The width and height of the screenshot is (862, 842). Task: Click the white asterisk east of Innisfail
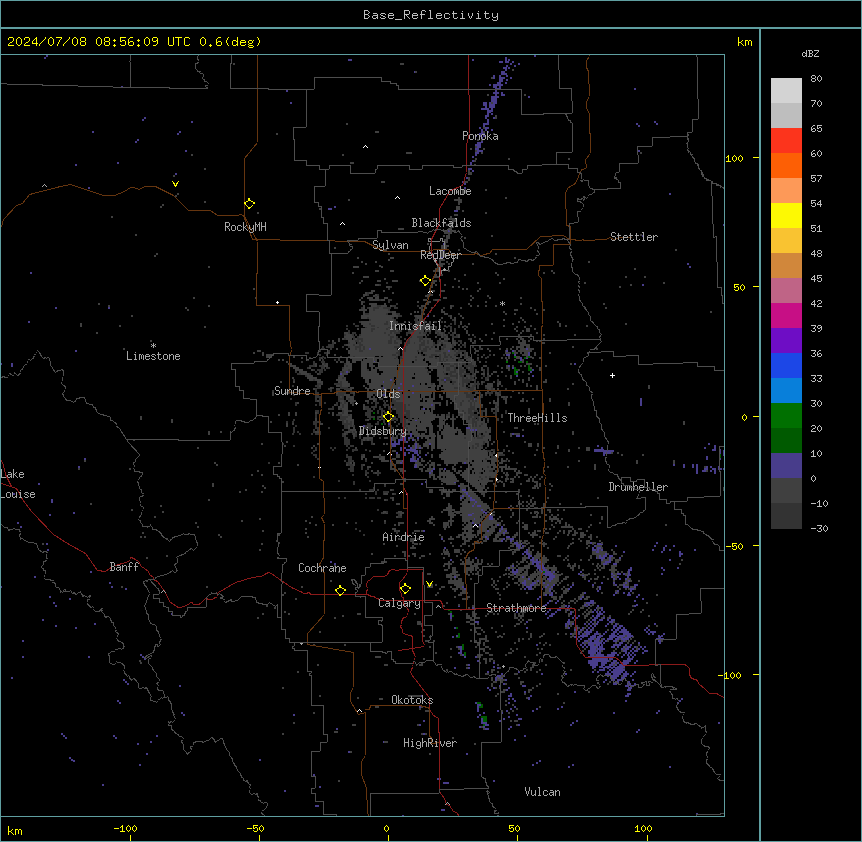tap(502, 303)
